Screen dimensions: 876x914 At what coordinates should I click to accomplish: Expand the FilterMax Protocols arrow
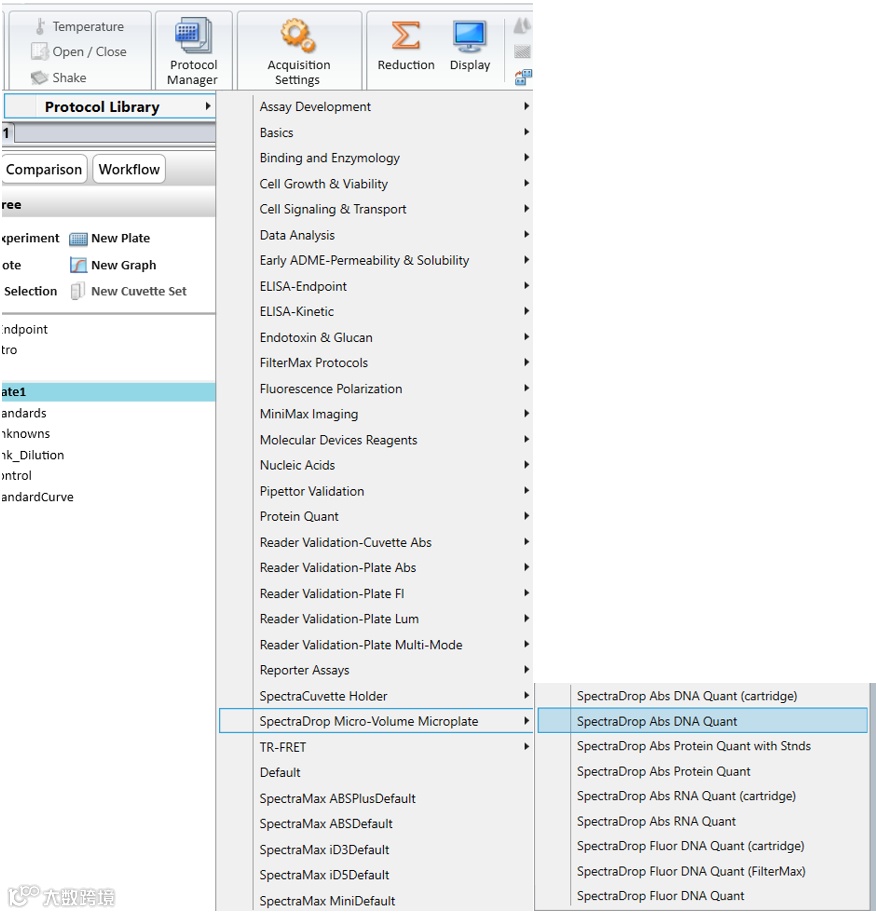[x=526, y=363]
